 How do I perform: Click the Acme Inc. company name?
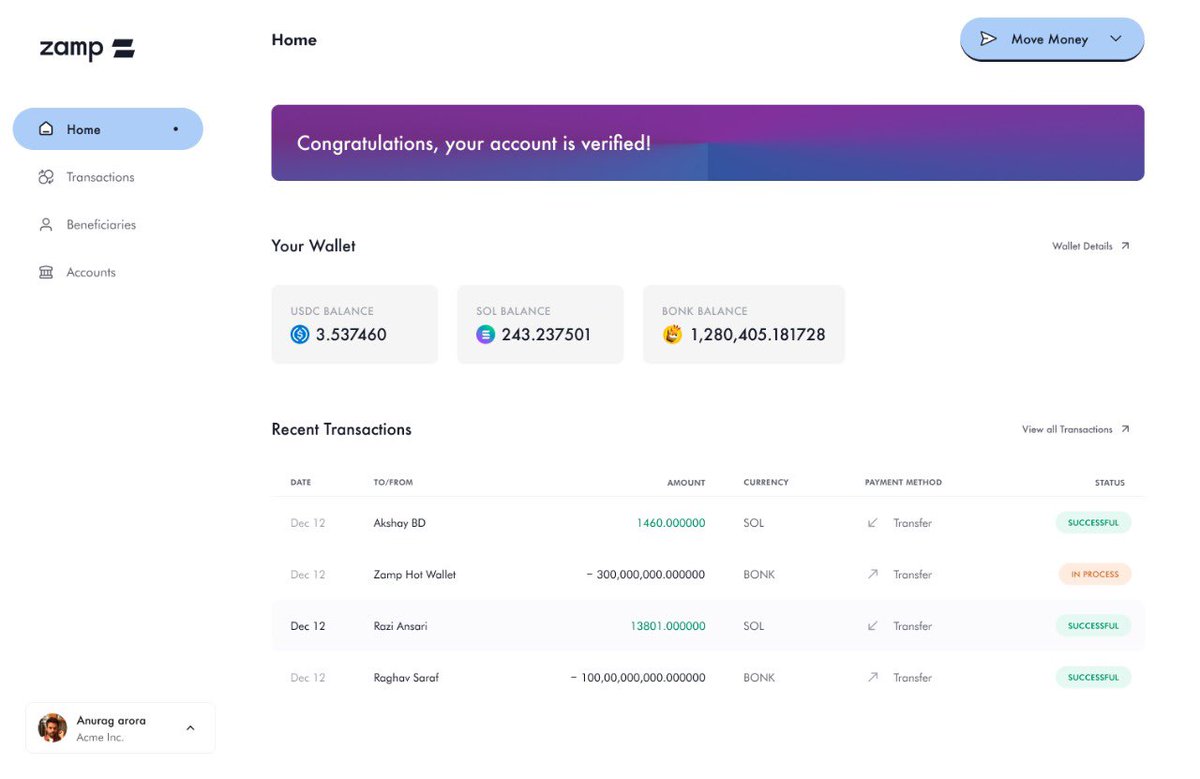[x=100, y=737]
